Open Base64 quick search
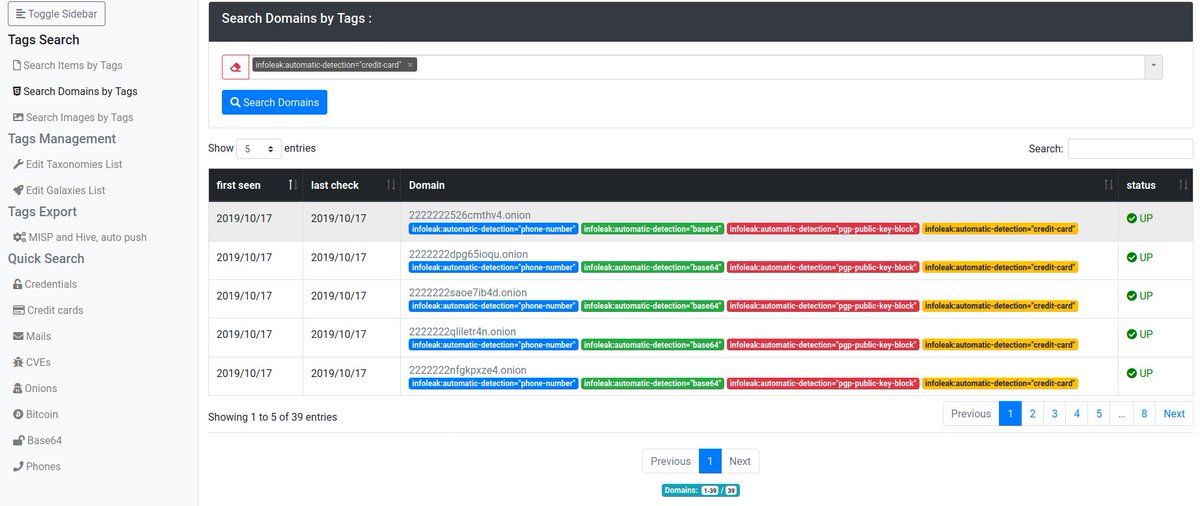 click(45, 440)
